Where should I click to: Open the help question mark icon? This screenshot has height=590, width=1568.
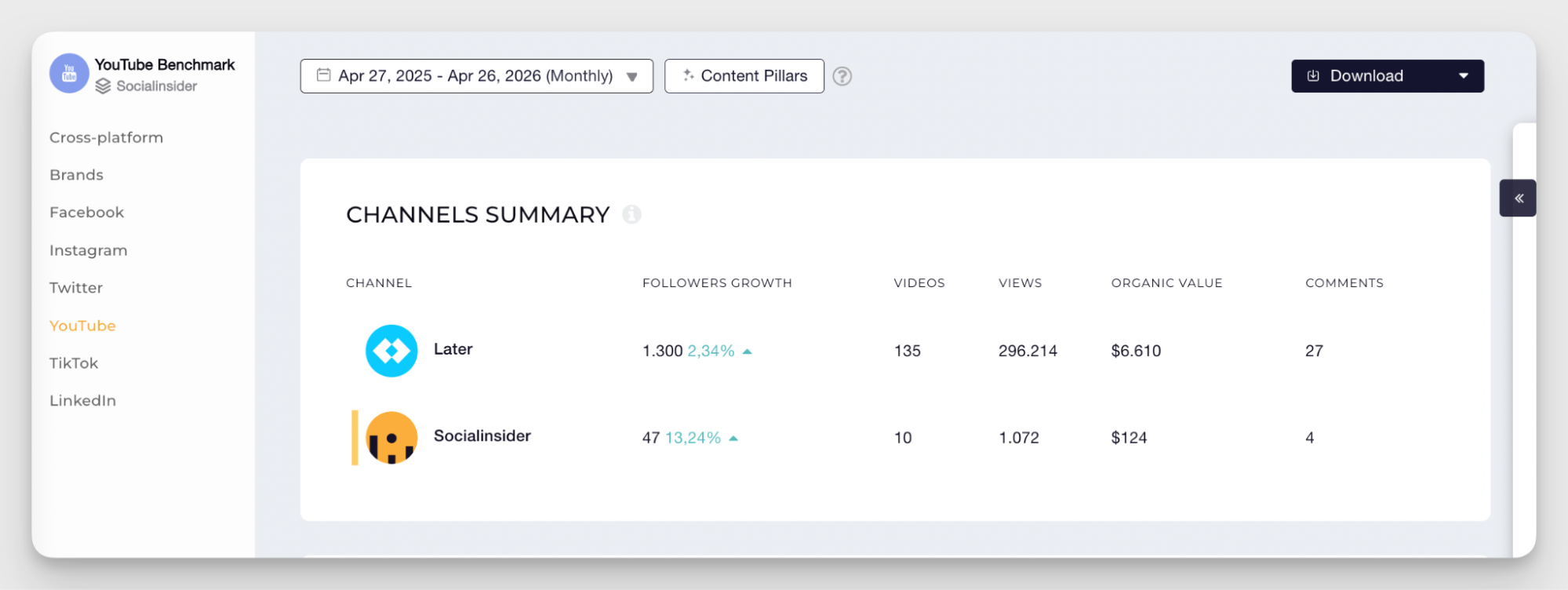pos(842,76)
